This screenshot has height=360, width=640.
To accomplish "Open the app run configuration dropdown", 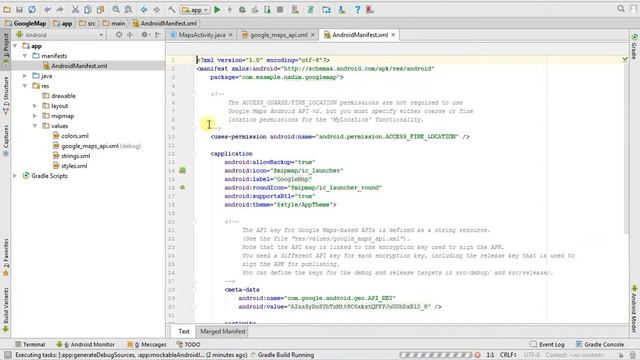I will 196,9.
